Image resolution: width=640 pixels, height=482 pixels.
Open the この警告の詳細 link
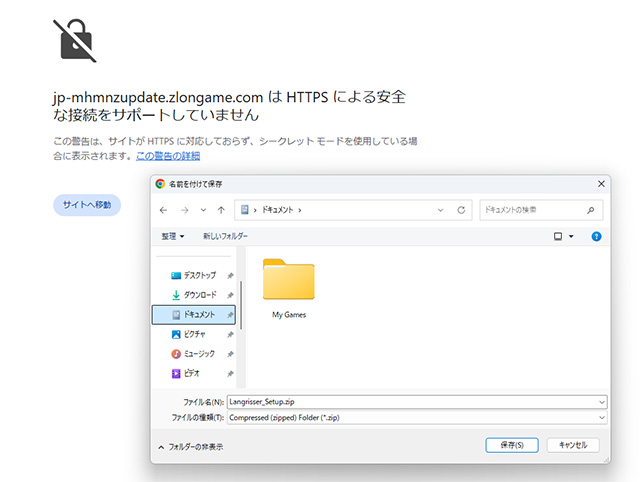[x=168, y=156]
